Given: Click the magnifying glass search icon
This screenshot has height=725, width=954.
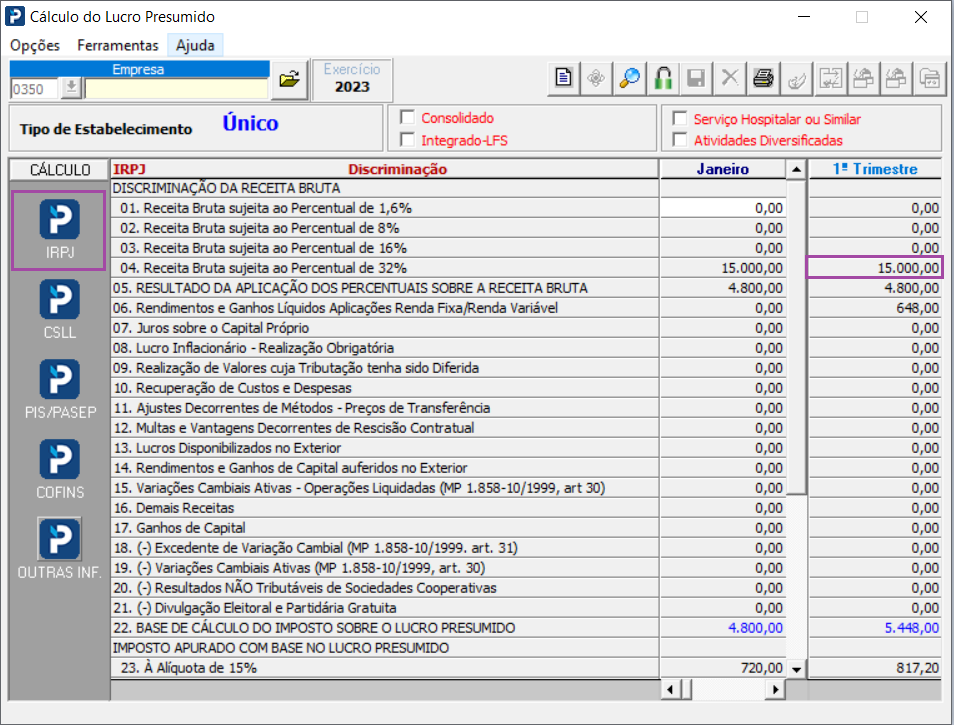Looking at the screenshot, I should pyautogui.click(x=629, y=78).
